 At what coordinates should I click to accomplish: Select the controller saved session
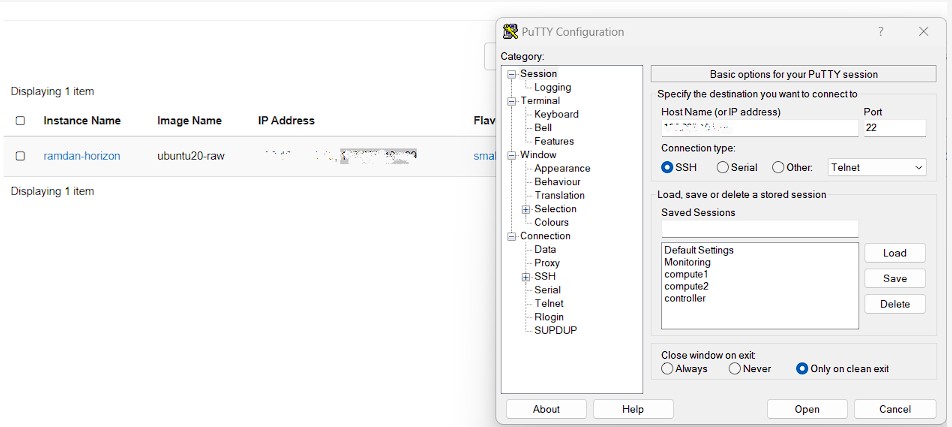pos(685,298)
